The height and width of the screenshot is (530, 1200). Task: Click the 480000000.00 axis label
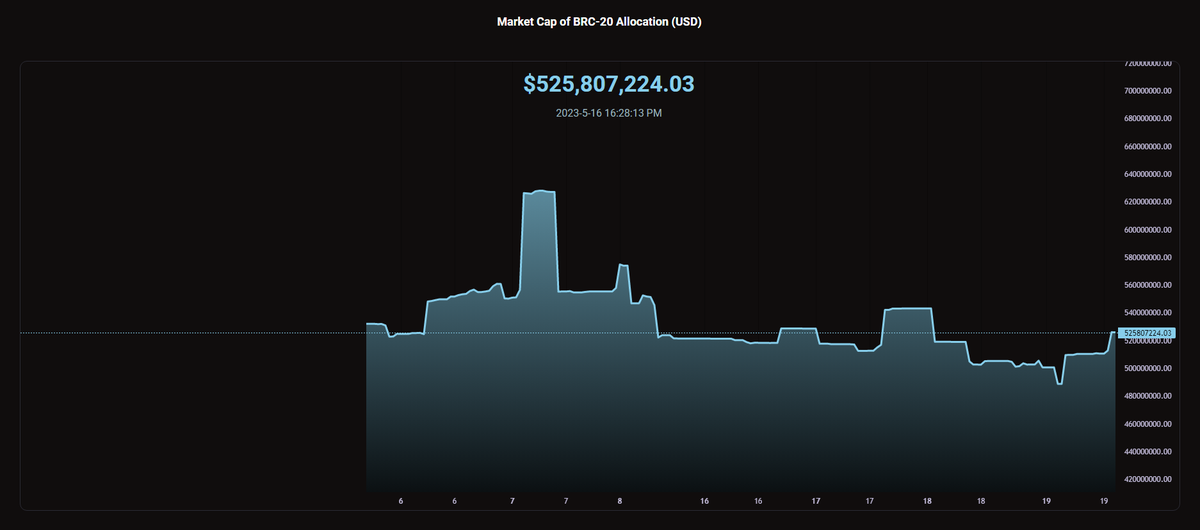[x=1147, y=397]
